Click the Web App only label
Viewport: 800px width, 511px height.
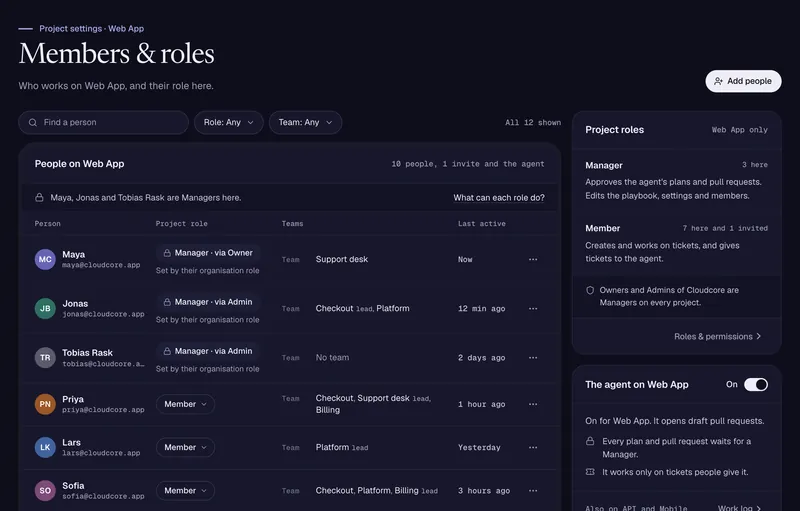[x=740, y=130]
